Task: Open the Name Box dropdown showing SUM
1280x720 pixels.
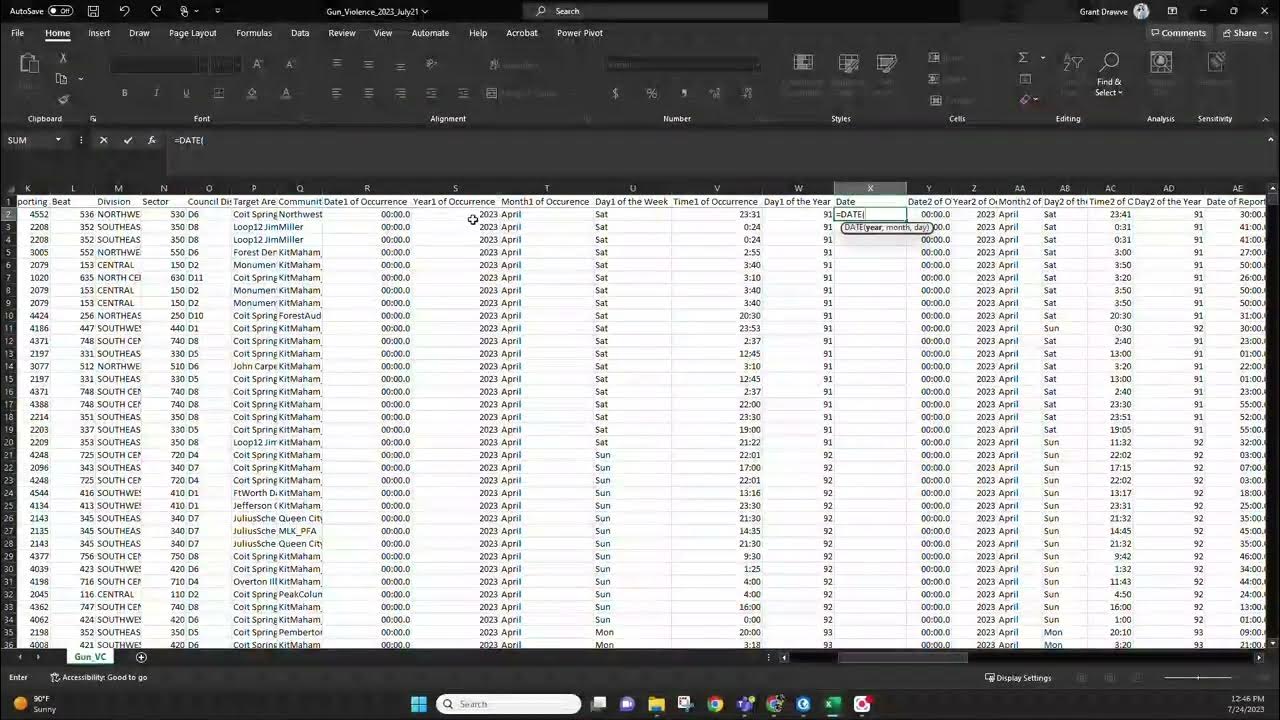Action: click(58, 140)
